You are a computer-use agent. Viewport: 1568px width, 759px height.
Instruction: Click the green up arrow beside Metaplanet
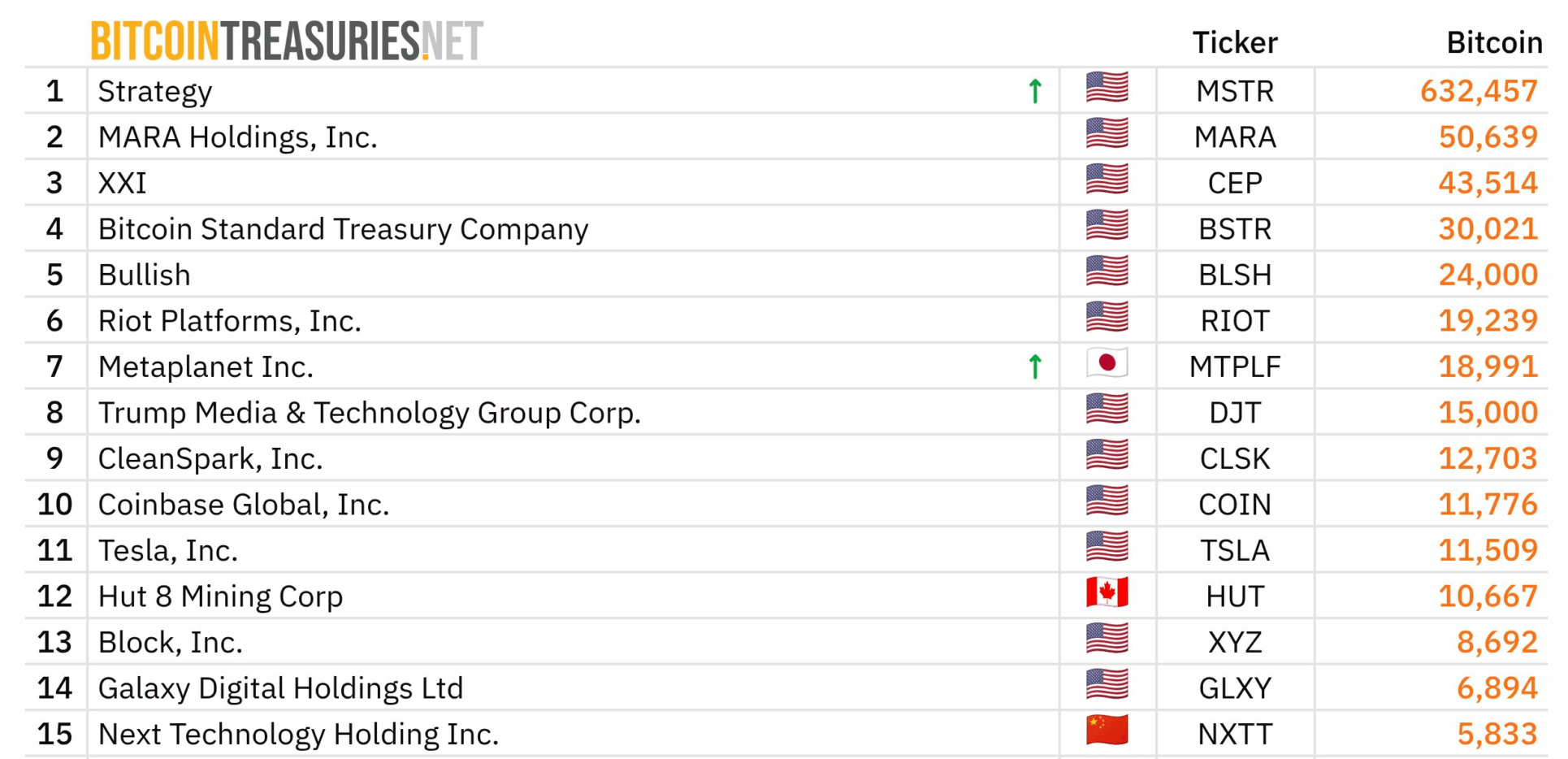tap(1035, 366)
